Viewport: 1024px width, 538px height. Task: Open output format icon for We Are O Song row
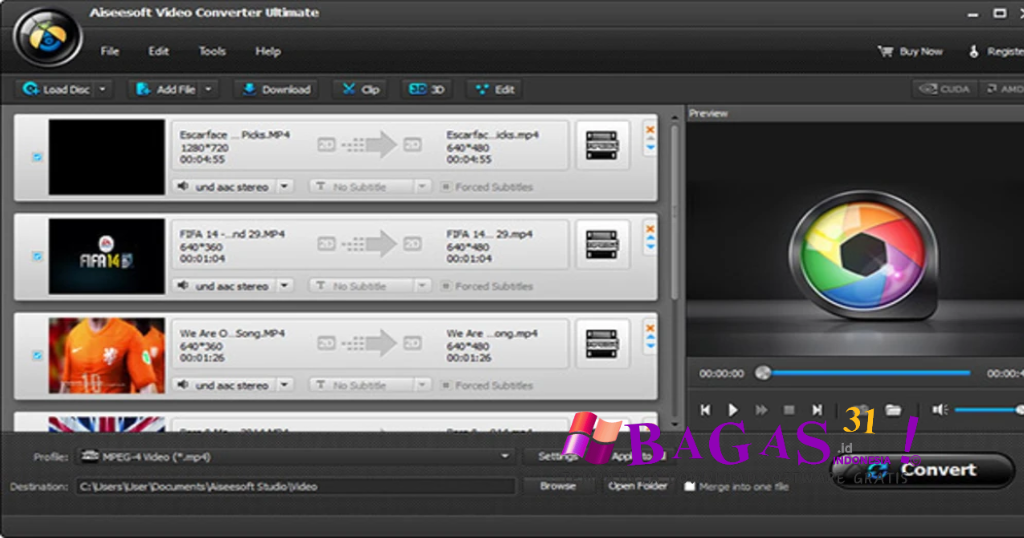click(602, 343)
